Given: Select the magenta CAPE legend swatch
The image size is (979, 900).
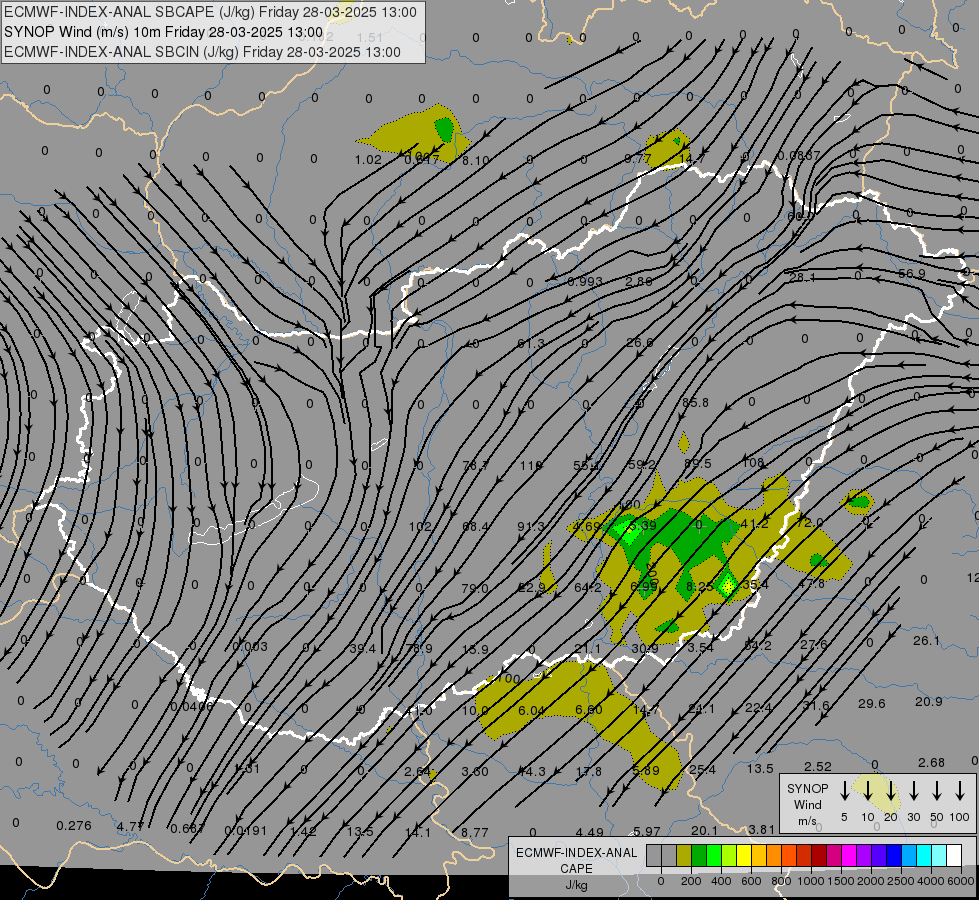Looking at the screenshot, I should click(x=849, y=856).
